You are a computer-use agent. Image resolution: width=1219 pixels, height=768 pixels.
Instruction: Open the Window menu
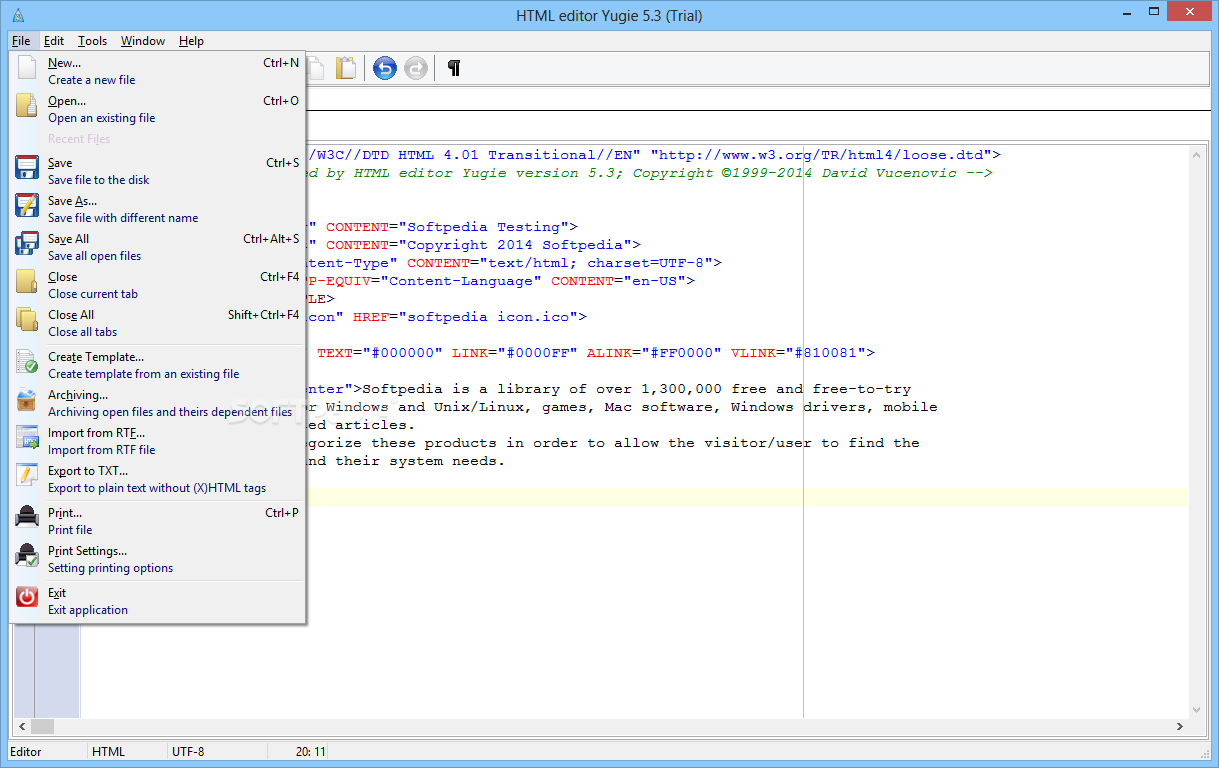[143, 41]
